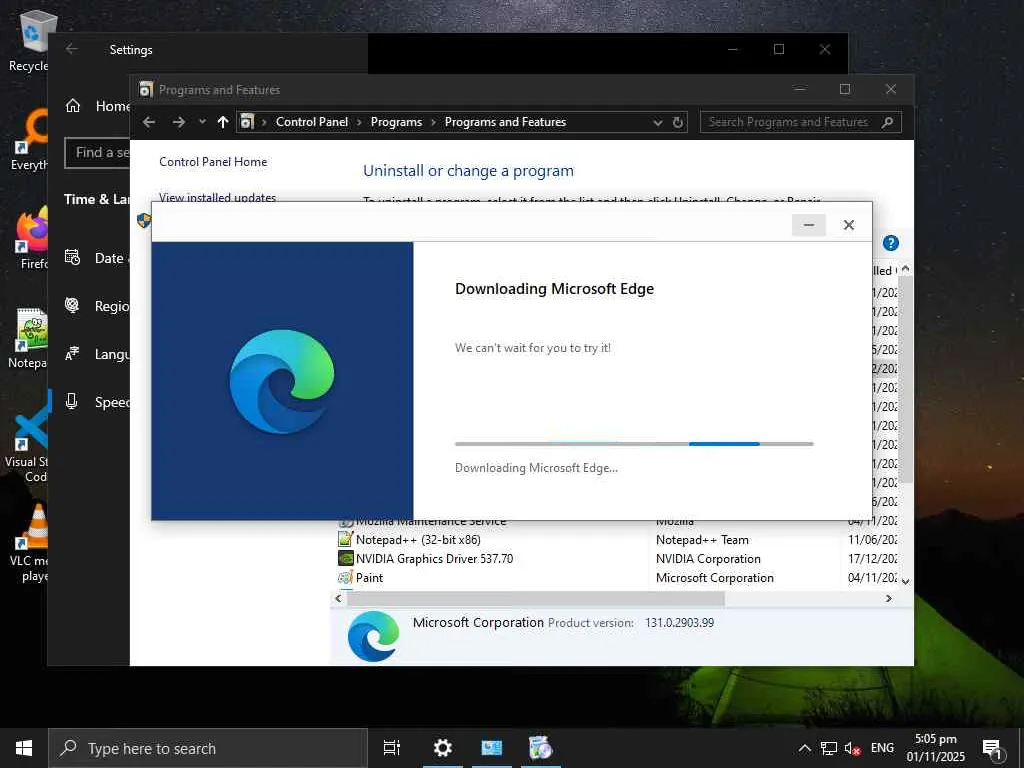Click Notepad++ Team publisher cell
1024x768 pixels.
pyautogui.click(x=702, y=540)
